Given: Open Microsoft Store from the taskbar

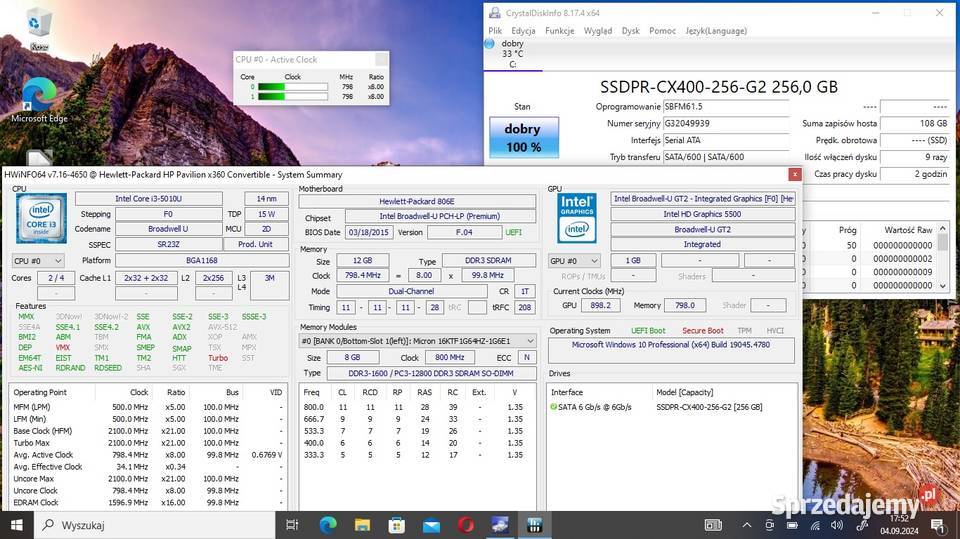Looking at the screenshot, I should 397,525.
